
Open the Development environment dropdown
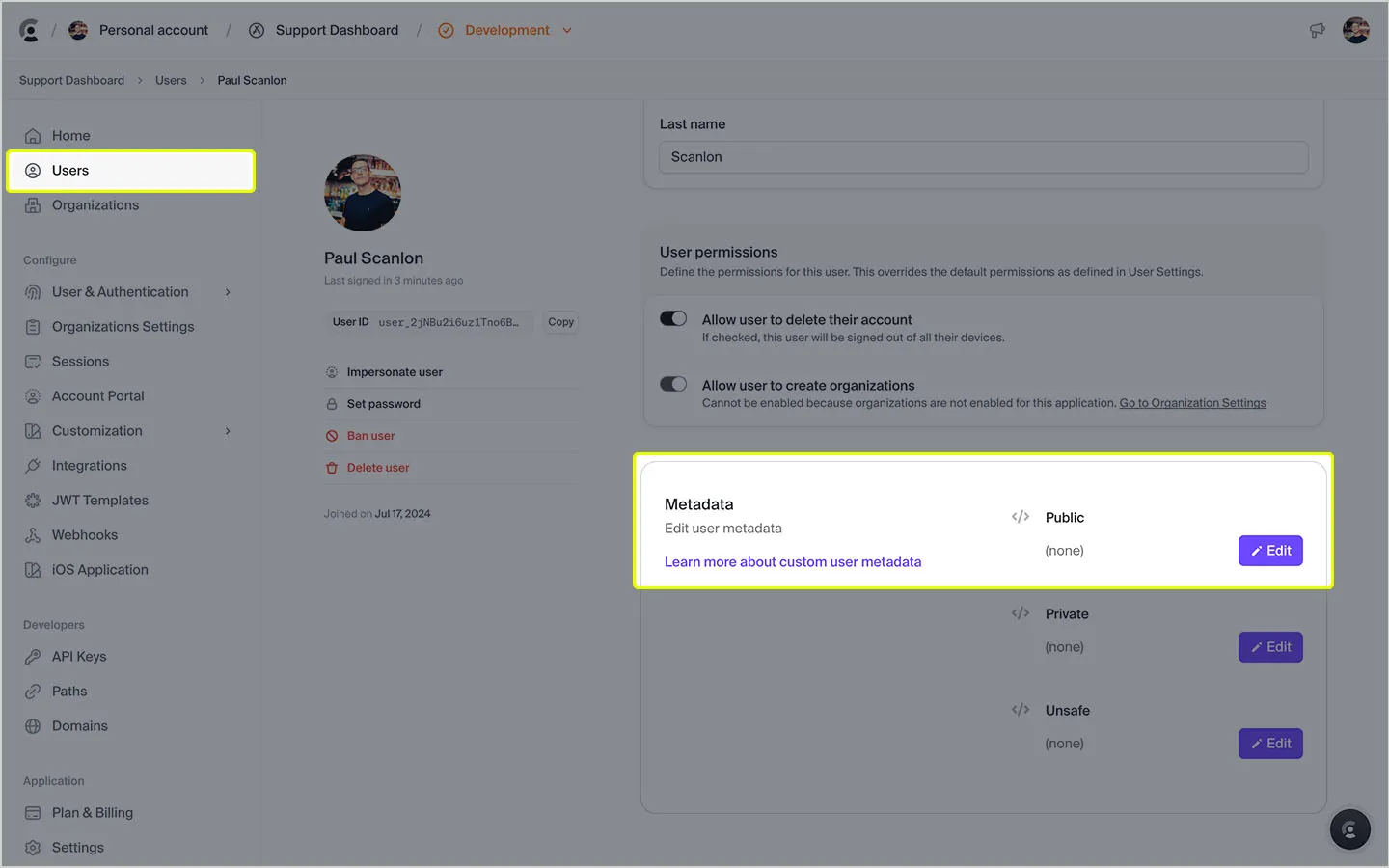(x=505, y=31)
